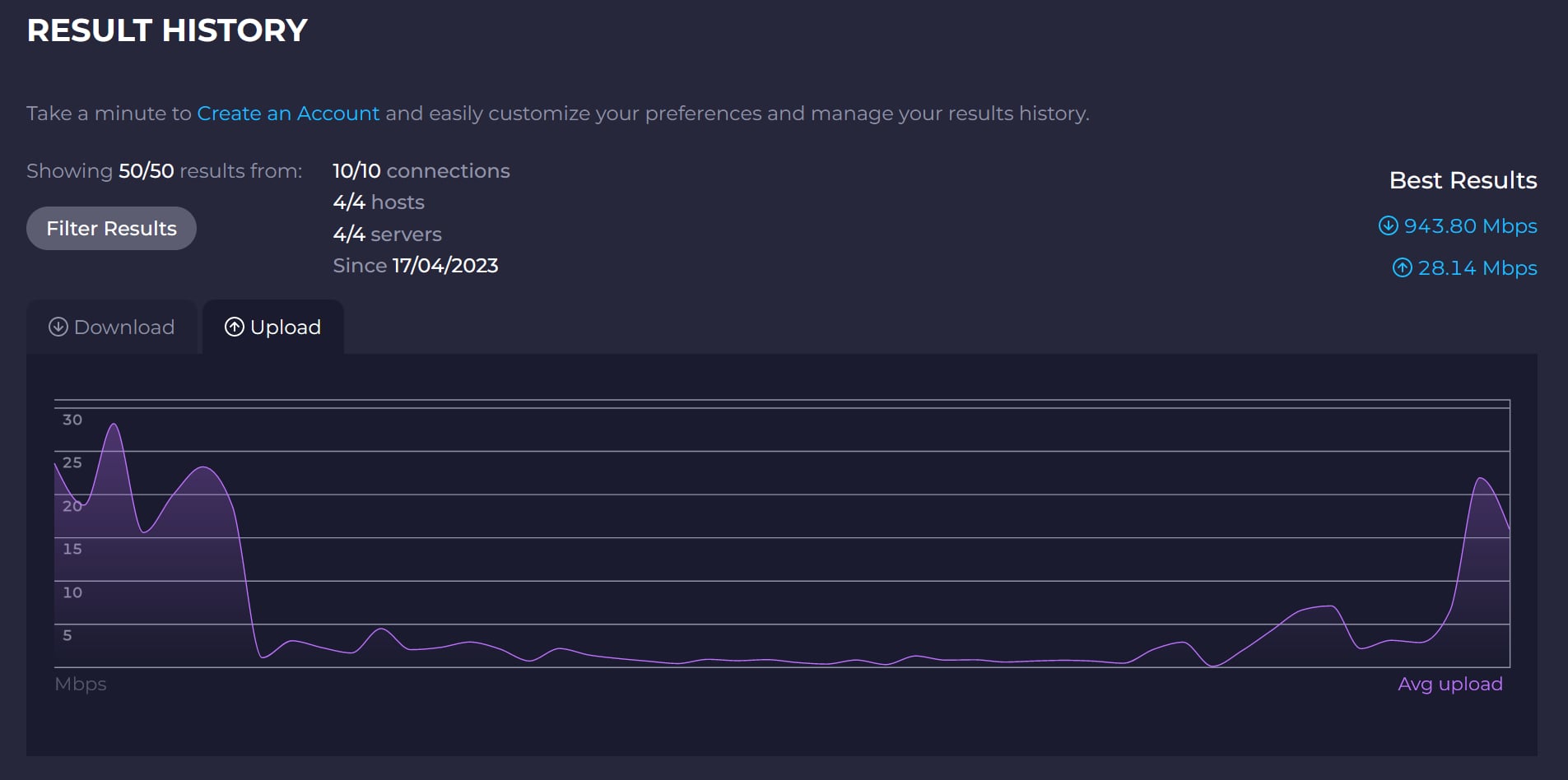Click the 30 label on the chart axis
The image size is (1568, 780).
coord(72,420)
